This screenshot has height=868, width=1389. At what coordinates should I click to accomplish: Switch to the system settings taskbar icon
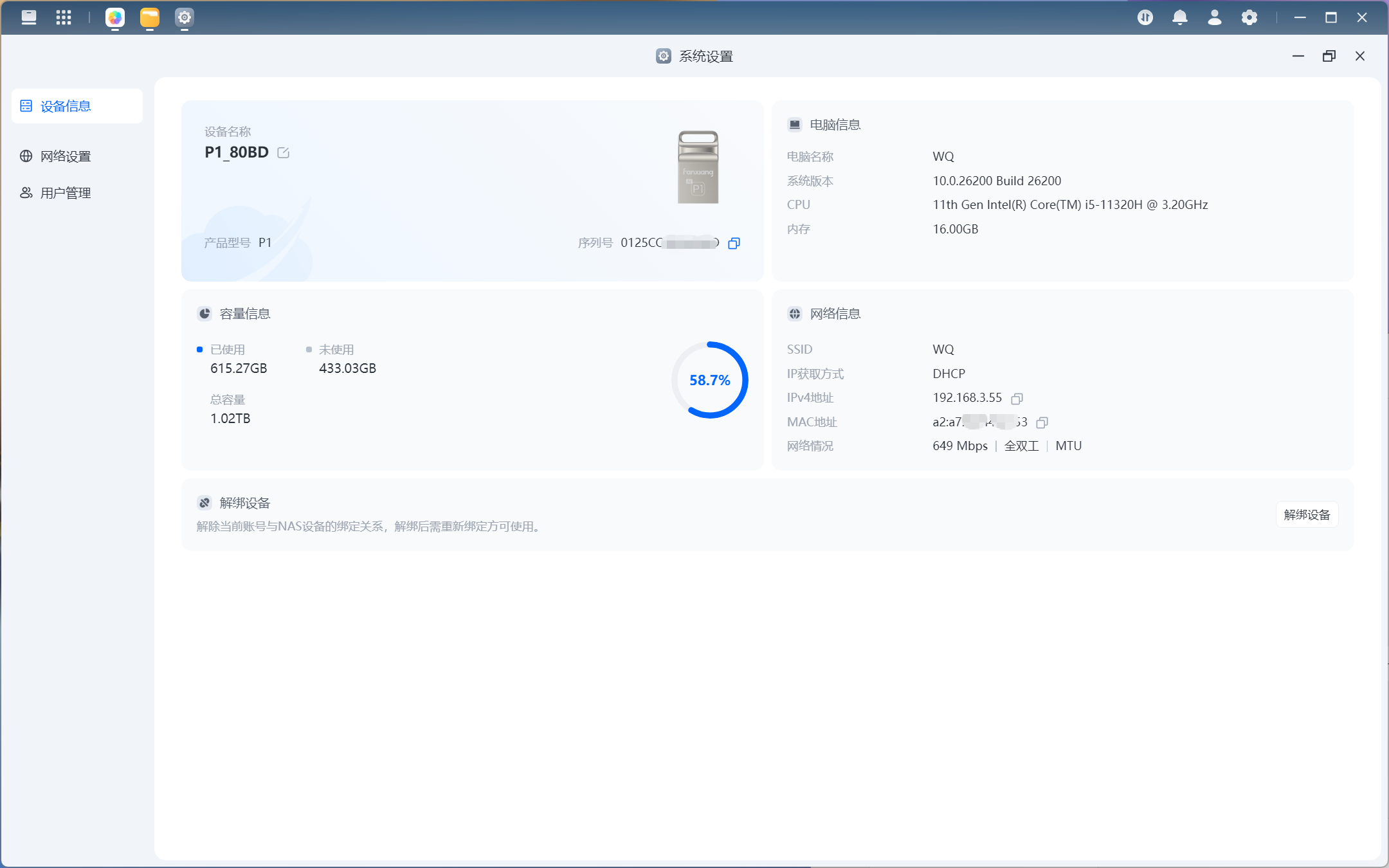(184, 17)
